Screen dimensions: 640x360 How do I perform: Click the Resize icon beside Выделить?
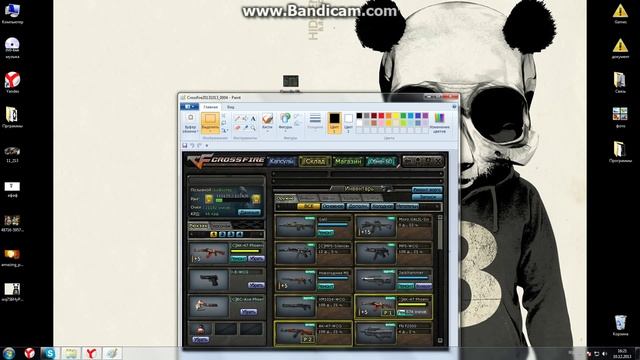[224, 123]
